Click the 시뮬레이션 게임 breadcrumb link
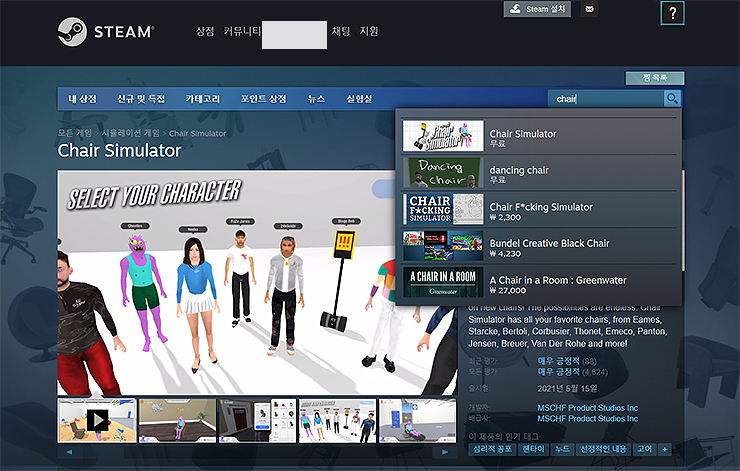Screen dimensions: 740x471 click(x=131, y=134)
